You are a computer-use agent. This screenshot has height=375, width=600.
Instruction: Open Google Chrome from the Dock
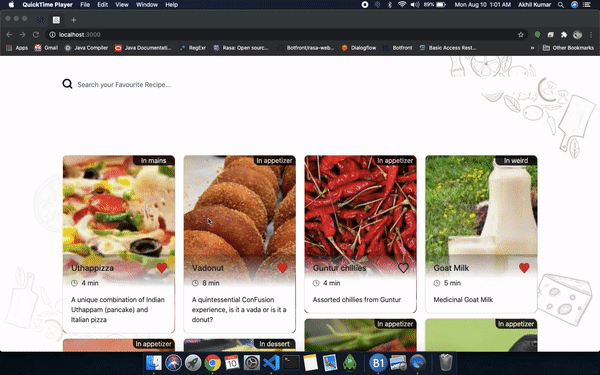pyautogui.click(x=212, y=362)
